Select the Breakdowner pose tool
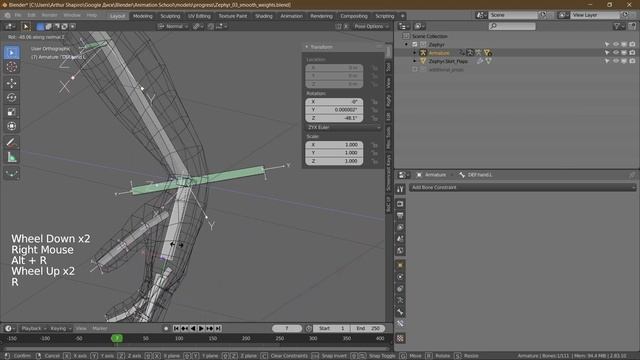Viewport: 640px width, 360px height. pos(11,174)
